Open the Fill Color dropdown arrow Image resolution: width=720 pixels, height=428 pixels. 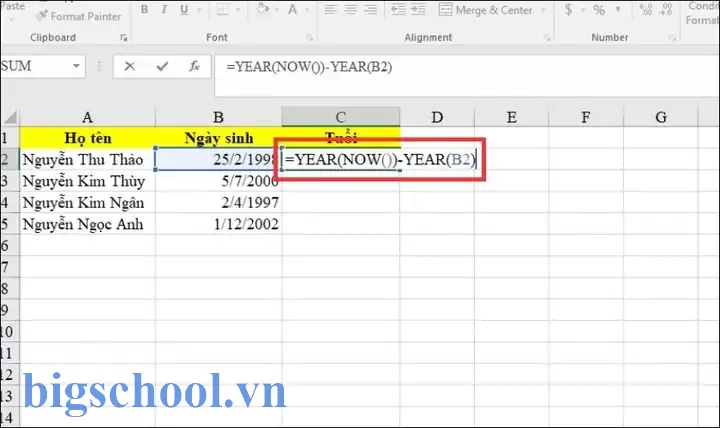pyautogui.click(x=277, y=10)
